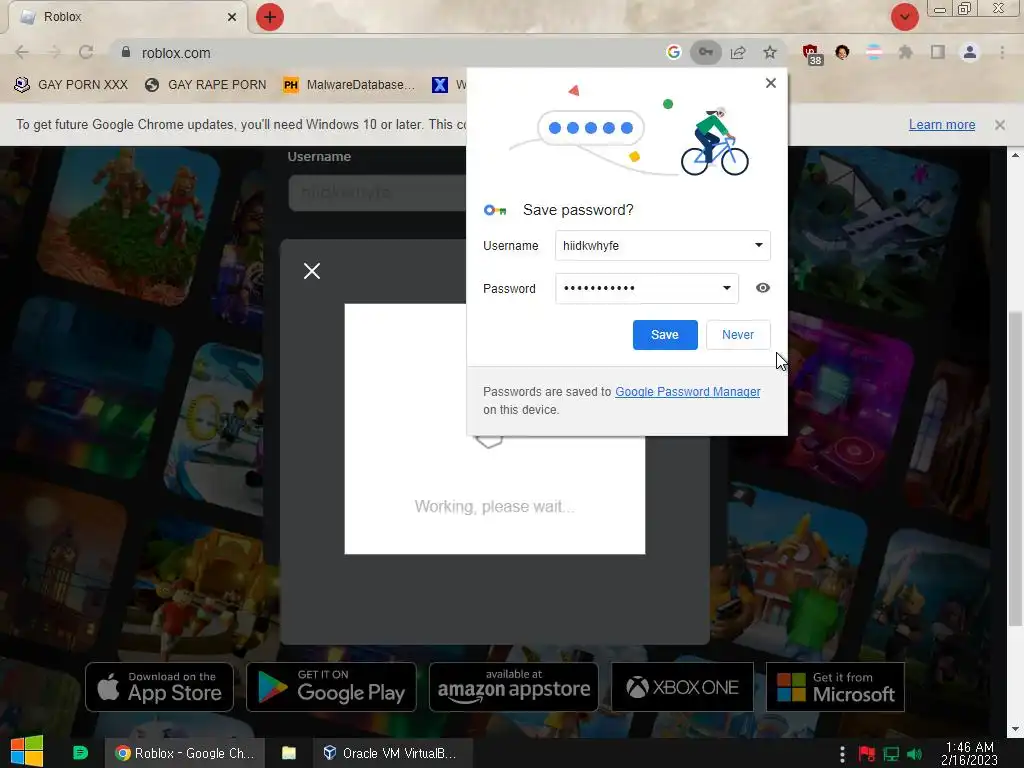The height and width of the screenshot is (768, 1024).
Task: Get it on Google Play badge
Action: 331,687
